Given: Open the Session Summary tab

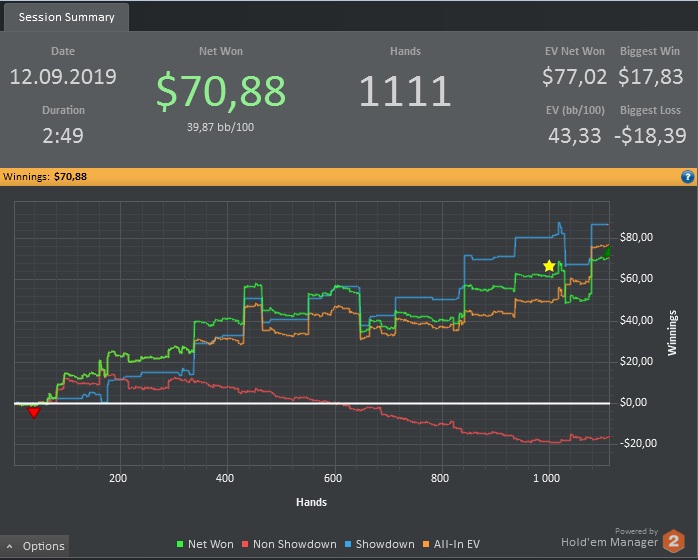Looking at the screenshot, I should pyautogui.click(x=66, y=17).
